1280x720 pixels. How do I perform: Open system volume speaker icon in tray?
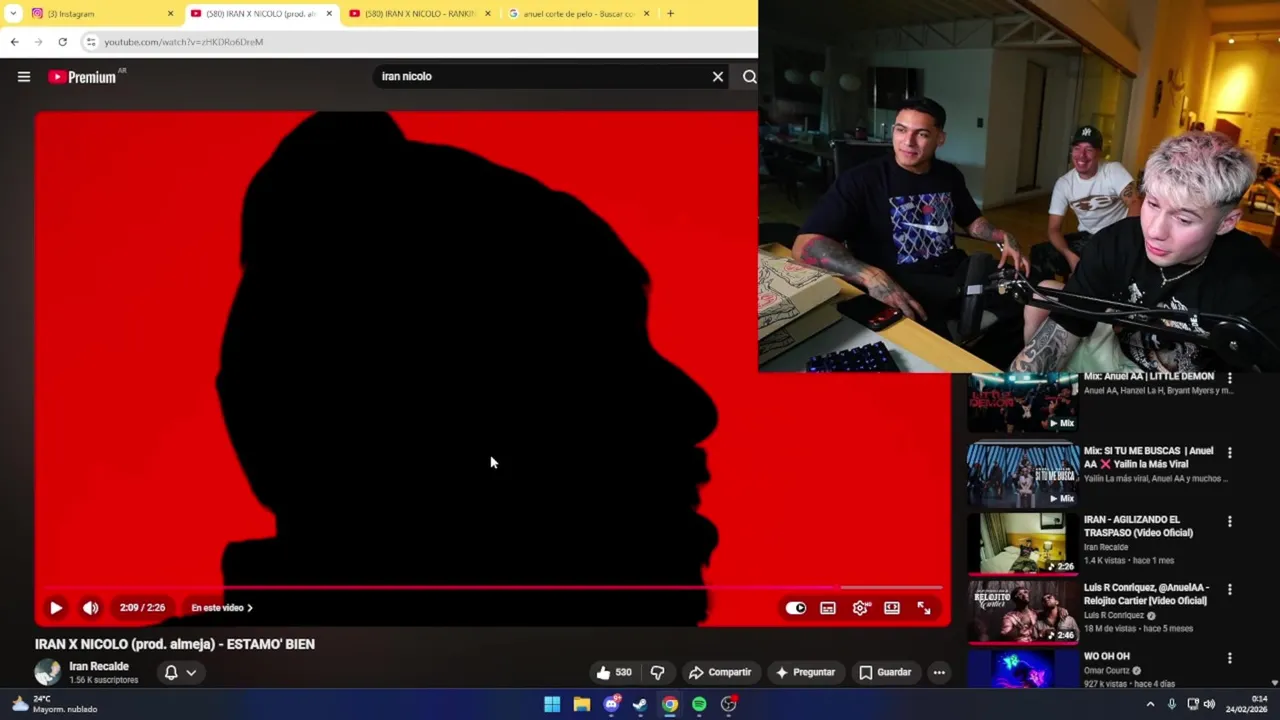[1208, 704]
